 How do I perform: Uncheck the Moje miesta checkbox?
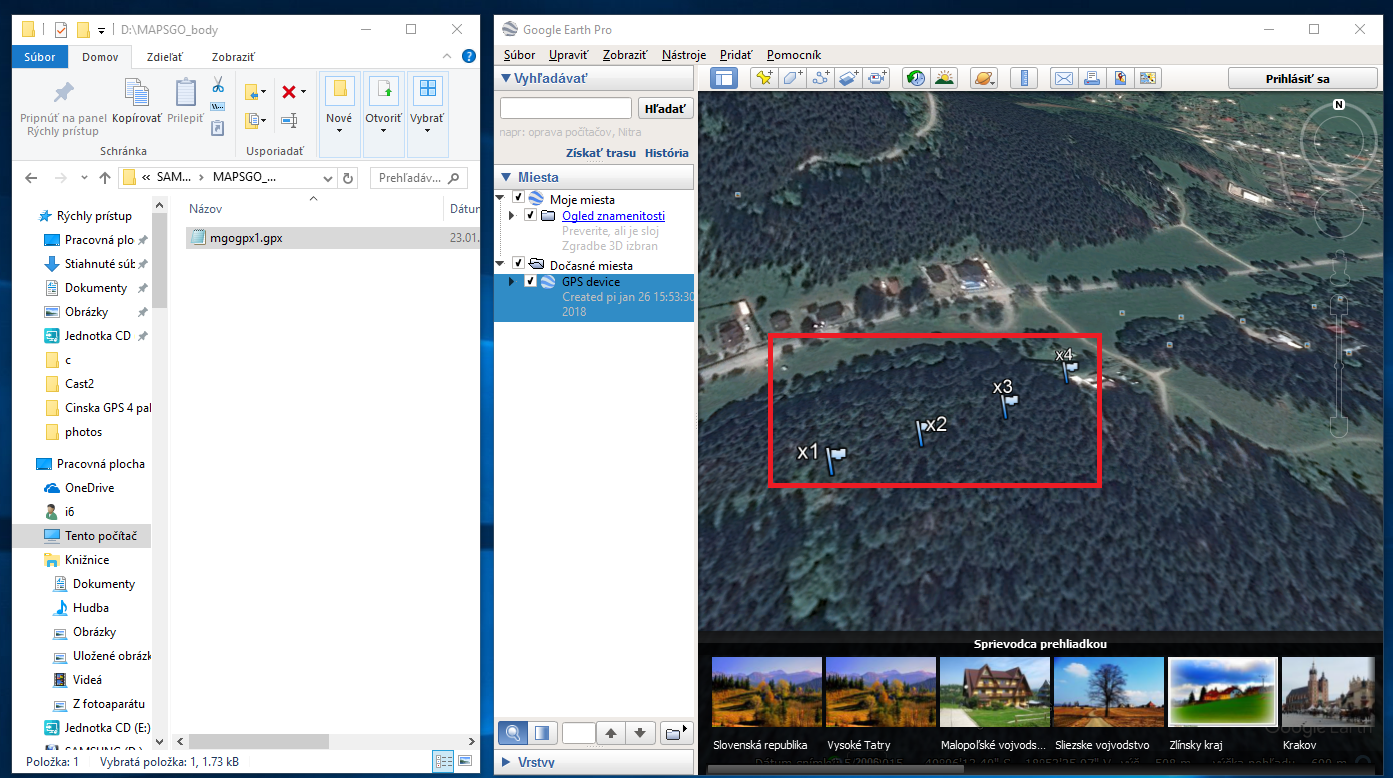518,199
